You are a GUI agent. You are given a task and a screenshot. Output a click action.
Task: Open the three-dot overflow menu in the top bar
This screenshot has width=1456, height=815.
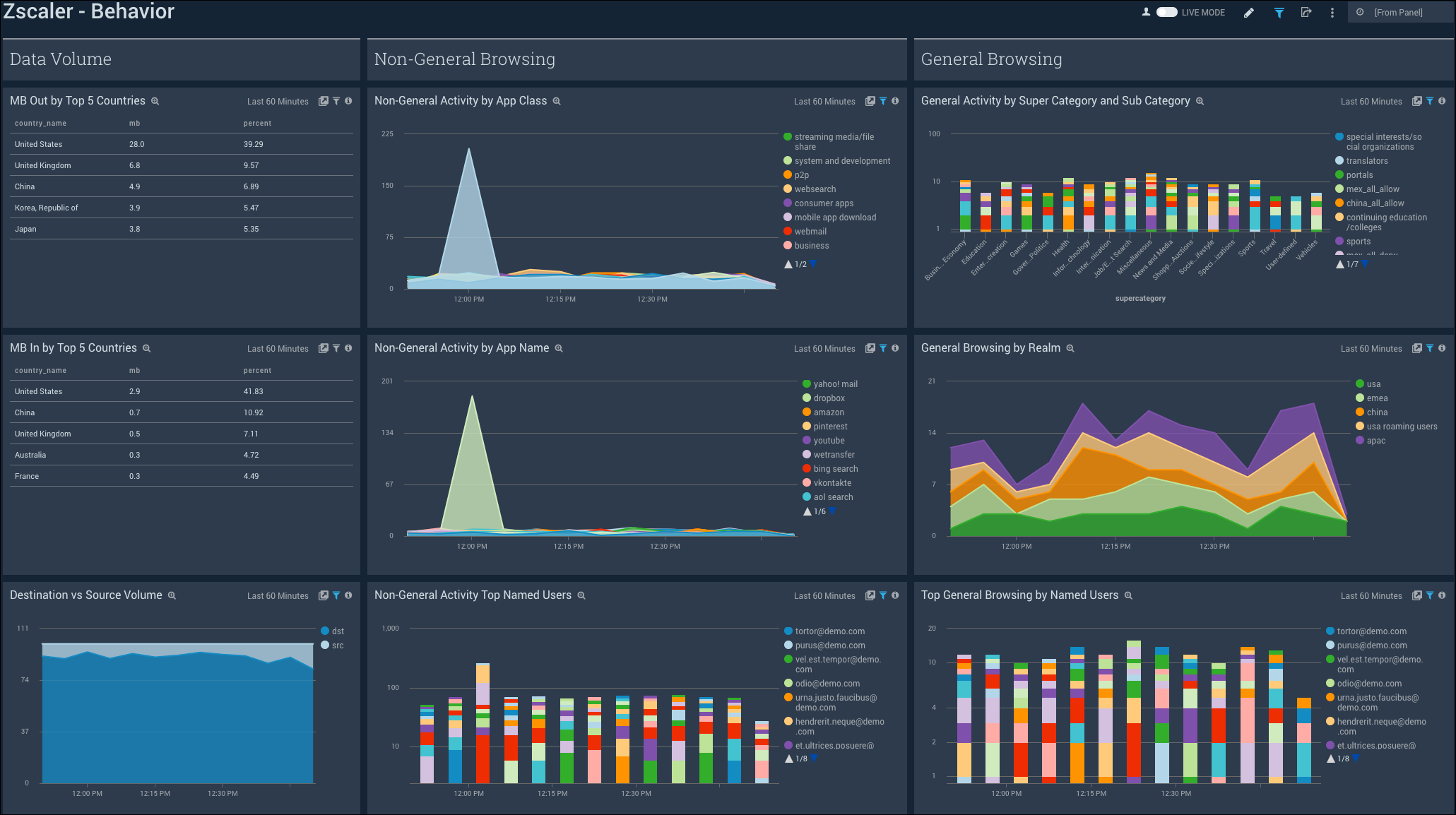1332,12
